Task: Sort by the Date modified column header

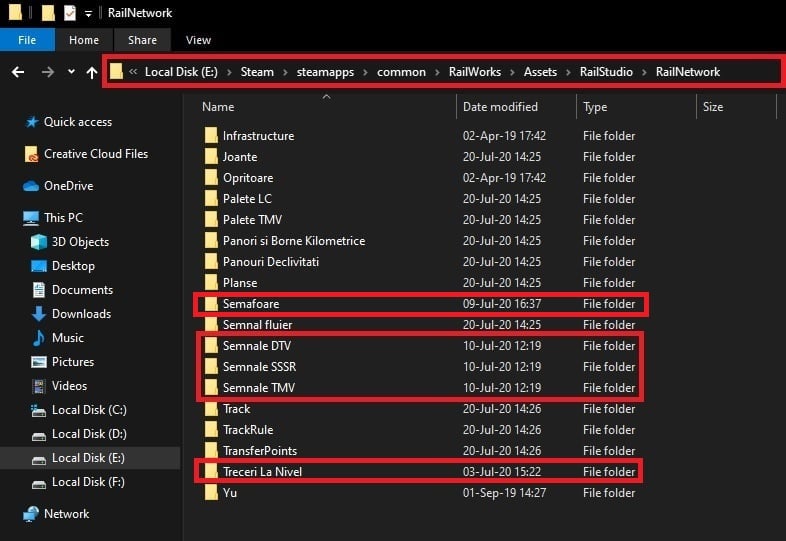Action: [500, 107]
